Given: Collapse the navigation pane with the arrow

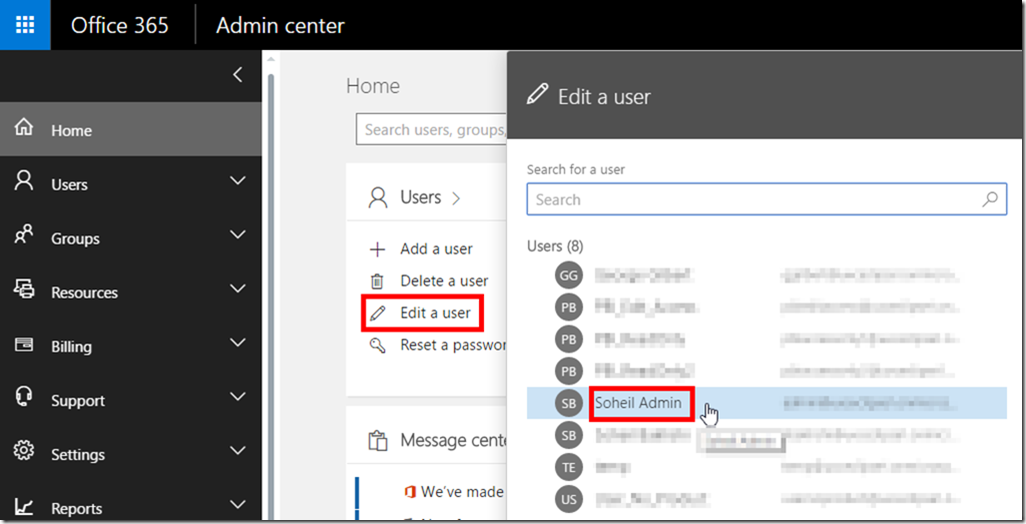Looking at the screenshot, I should click(x=238, y=75).
